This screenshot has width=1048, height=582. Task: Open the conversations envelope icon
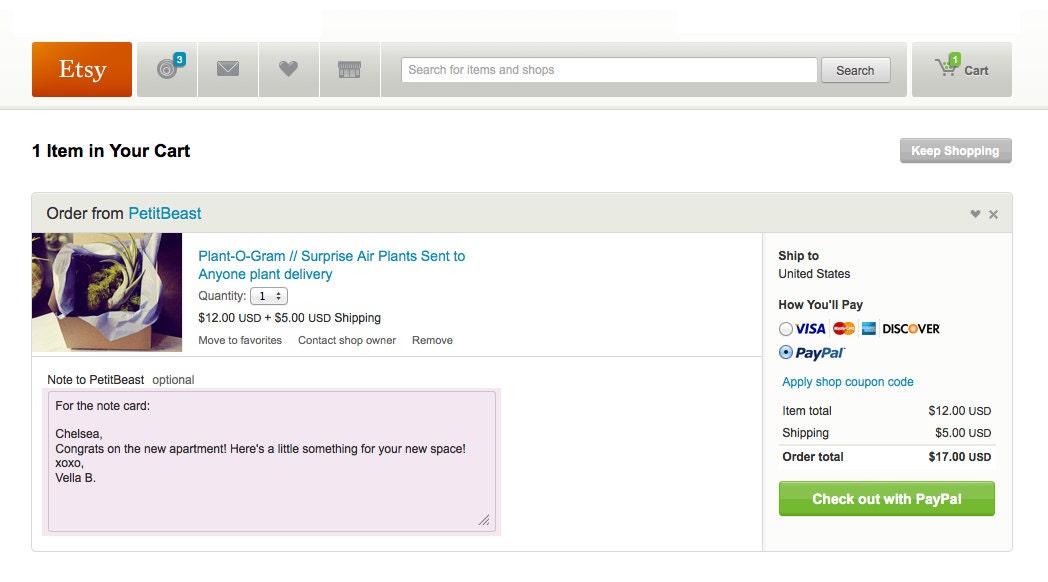point(228,69)
